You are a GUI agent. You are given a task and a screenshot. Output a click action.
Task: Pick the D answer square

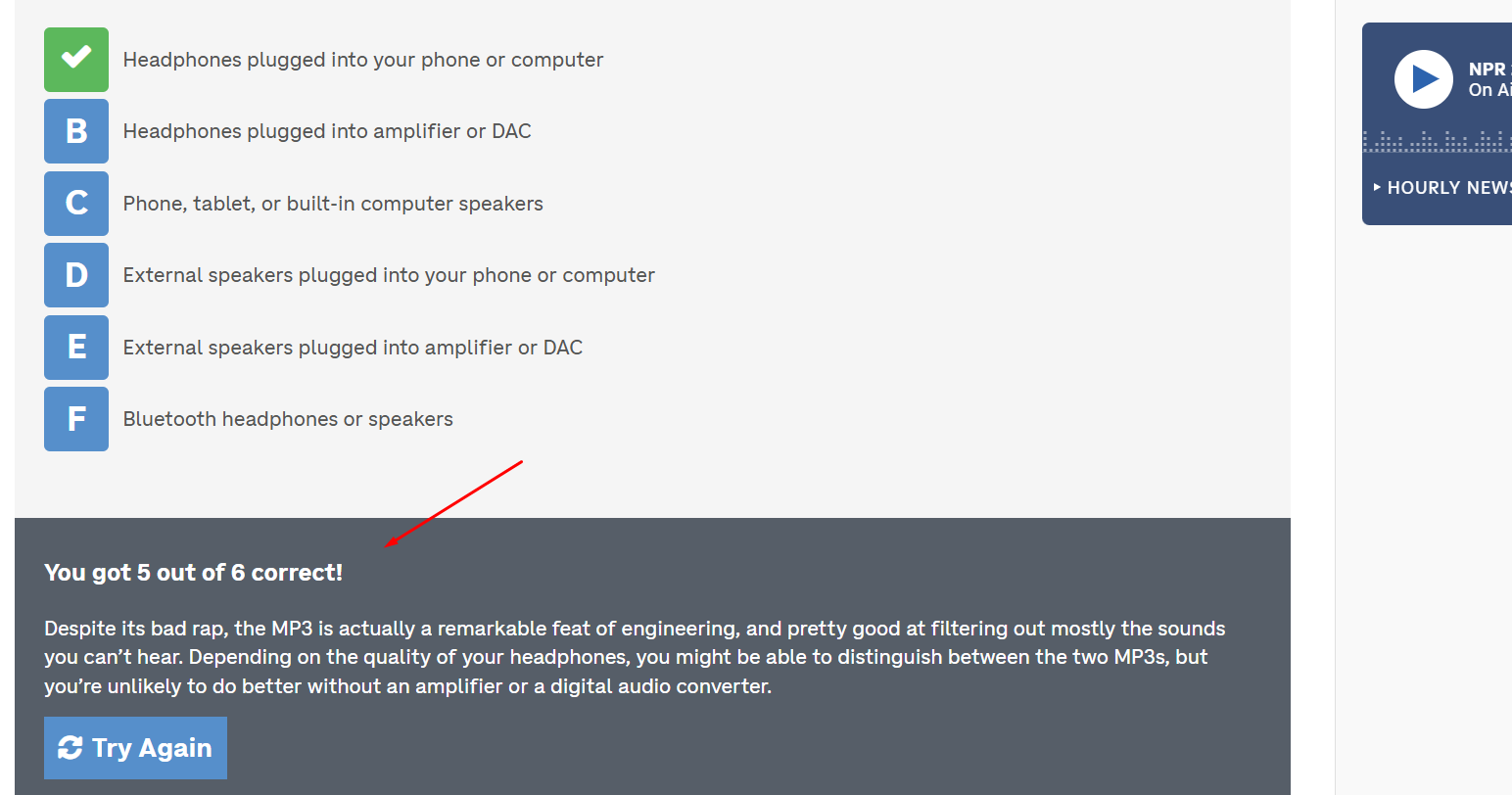pos(76,275)
